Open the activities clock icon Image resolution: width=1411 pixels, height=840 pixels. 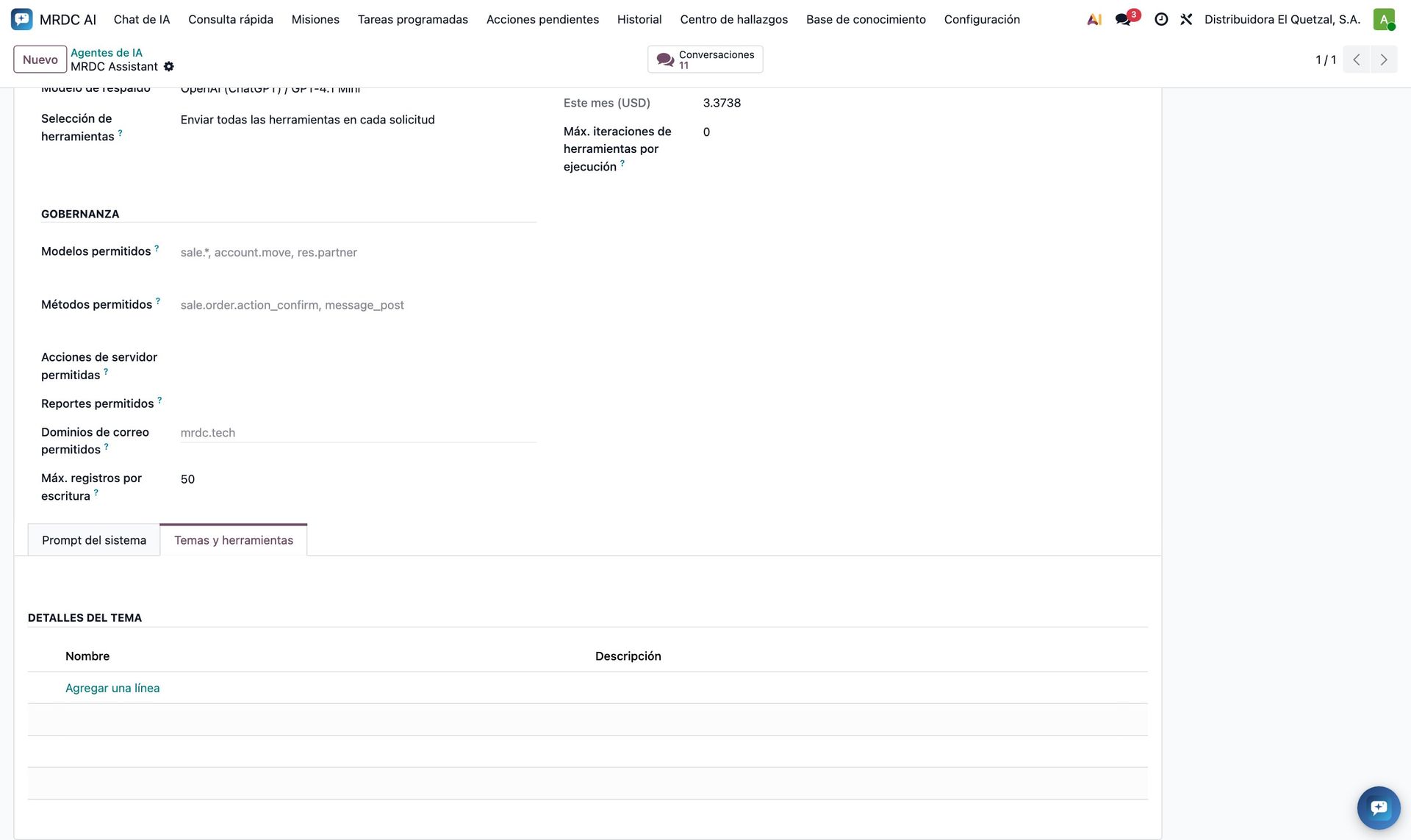[1161, 20]
